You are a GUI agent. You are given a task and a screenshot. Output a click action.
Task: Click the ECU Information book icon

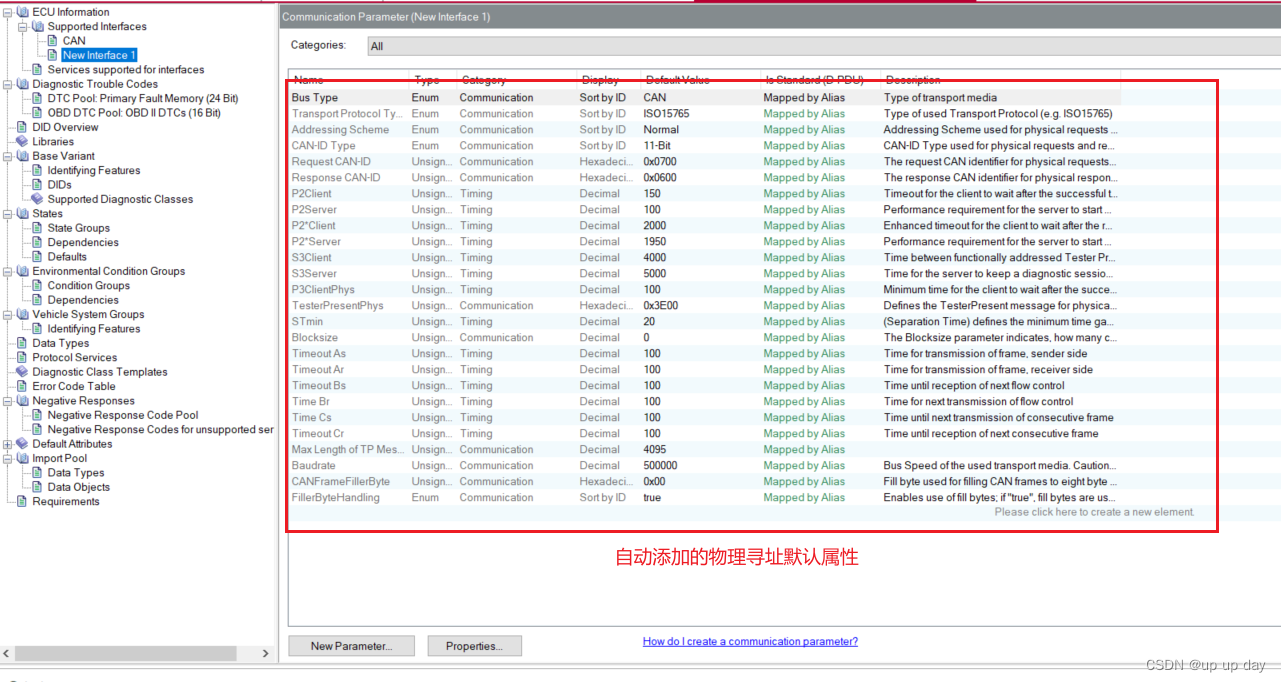tap(24, 11)
